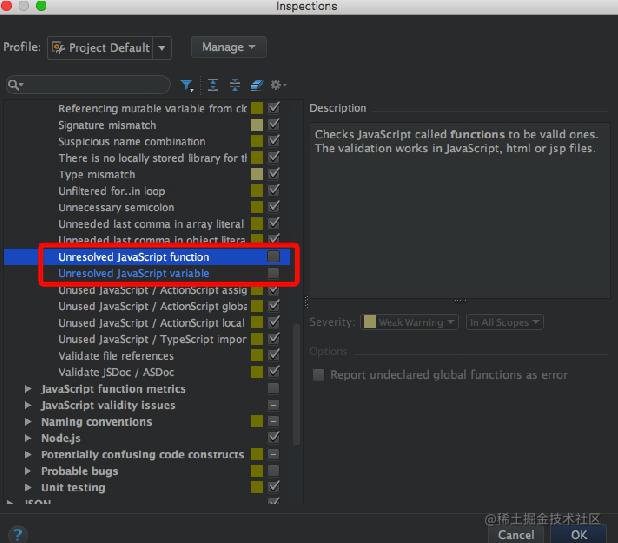Screen dimensions: 618x543
Task: Click the Expand All toolbar icon
Action: (213, 85)
